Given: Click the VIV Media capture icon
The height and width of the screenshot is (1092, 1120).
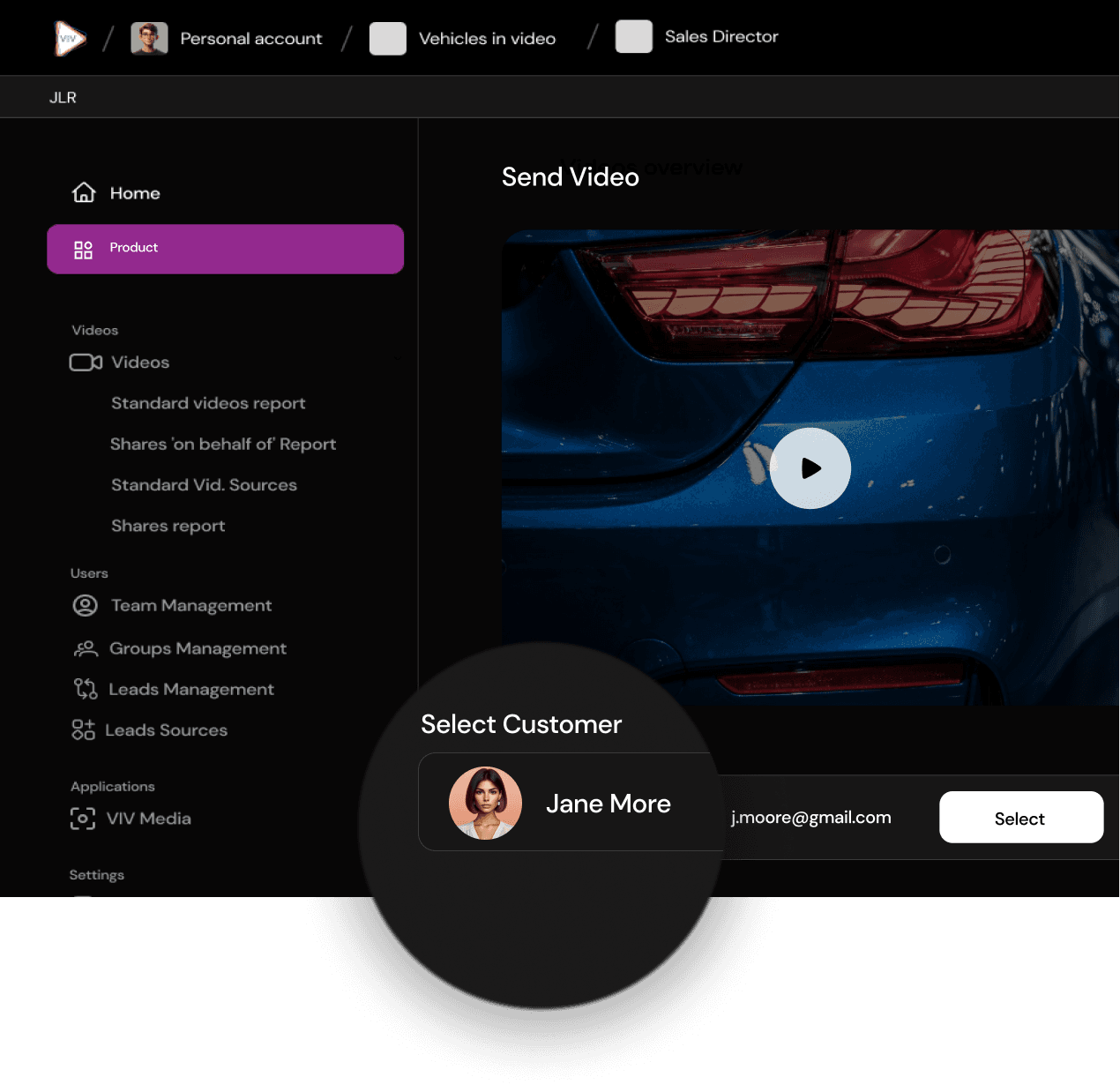Looking at the screenshot, I should (x=82, y=819).
